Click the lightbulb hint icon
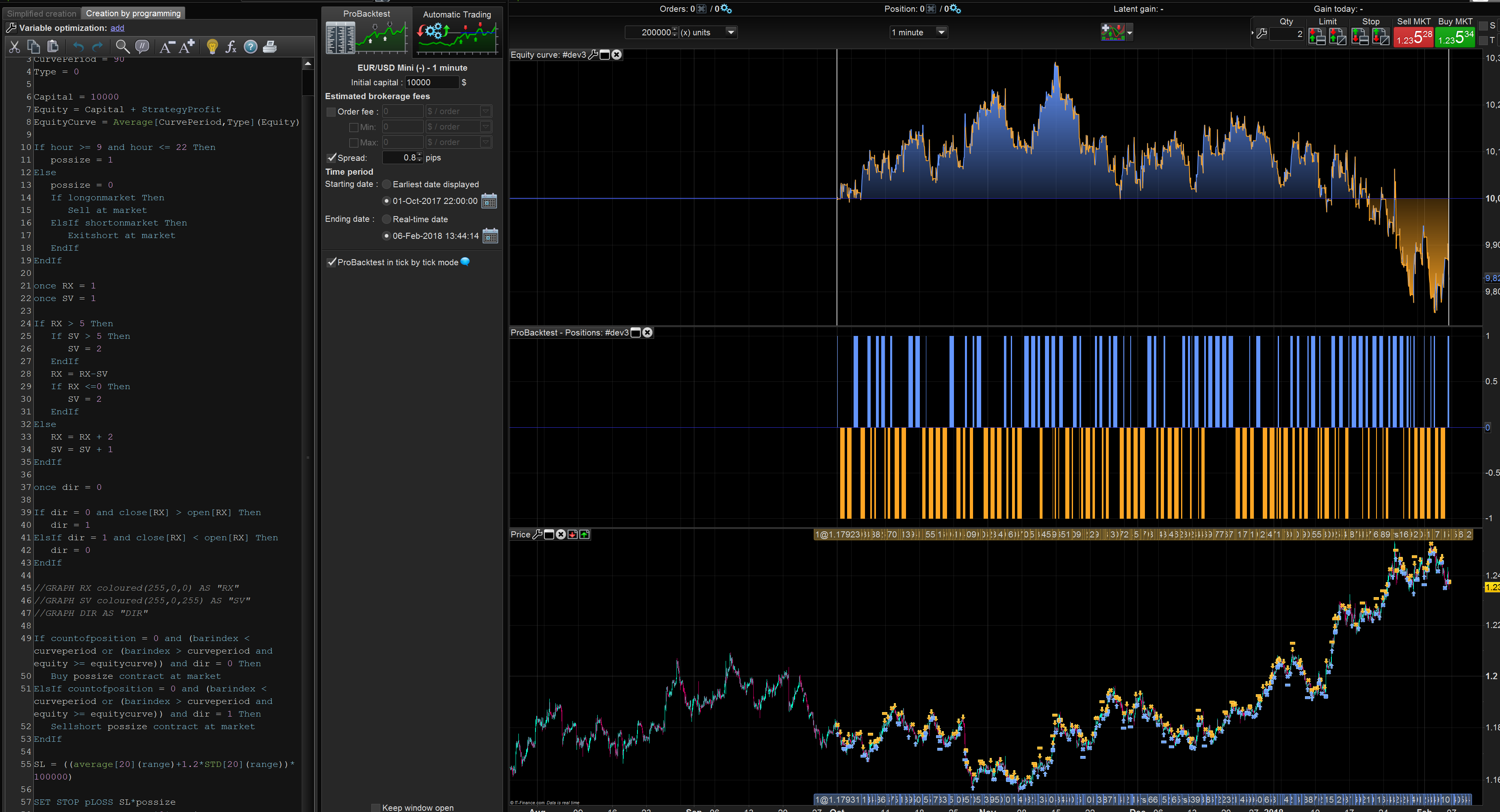Viewport: 1500px width, 812px height. pyautogui.click(x=212, y=47)
